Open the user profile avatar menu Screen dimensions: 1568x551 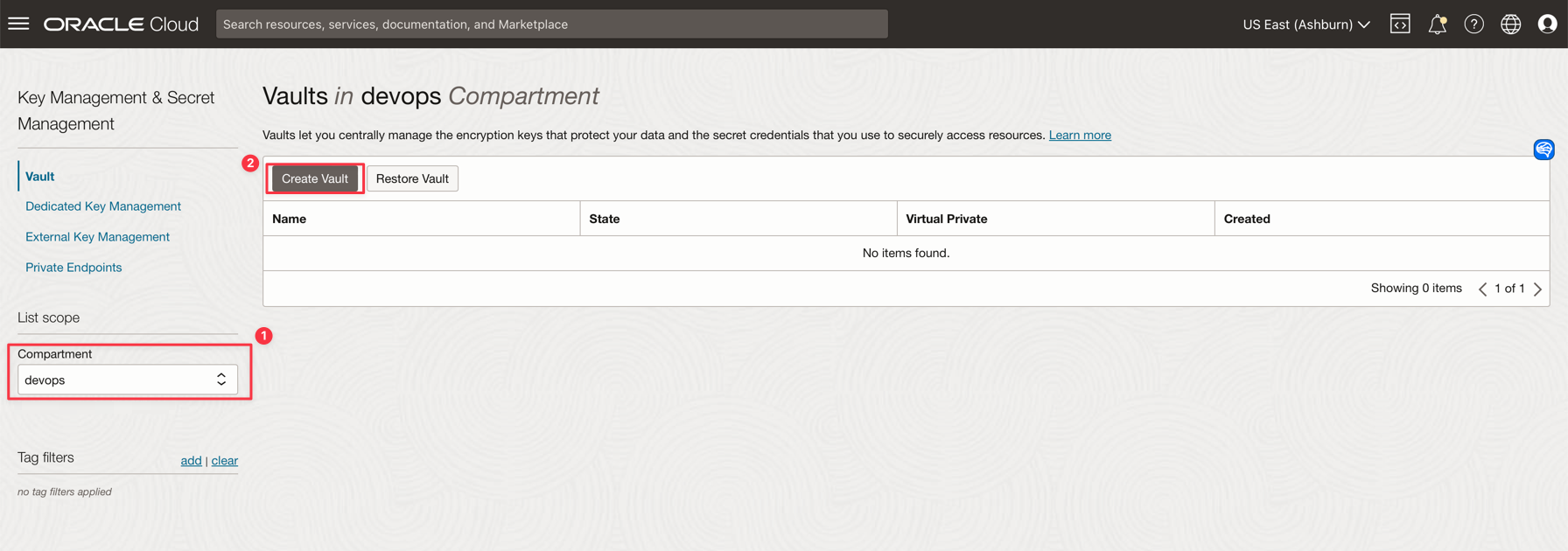pos(1547,24)
